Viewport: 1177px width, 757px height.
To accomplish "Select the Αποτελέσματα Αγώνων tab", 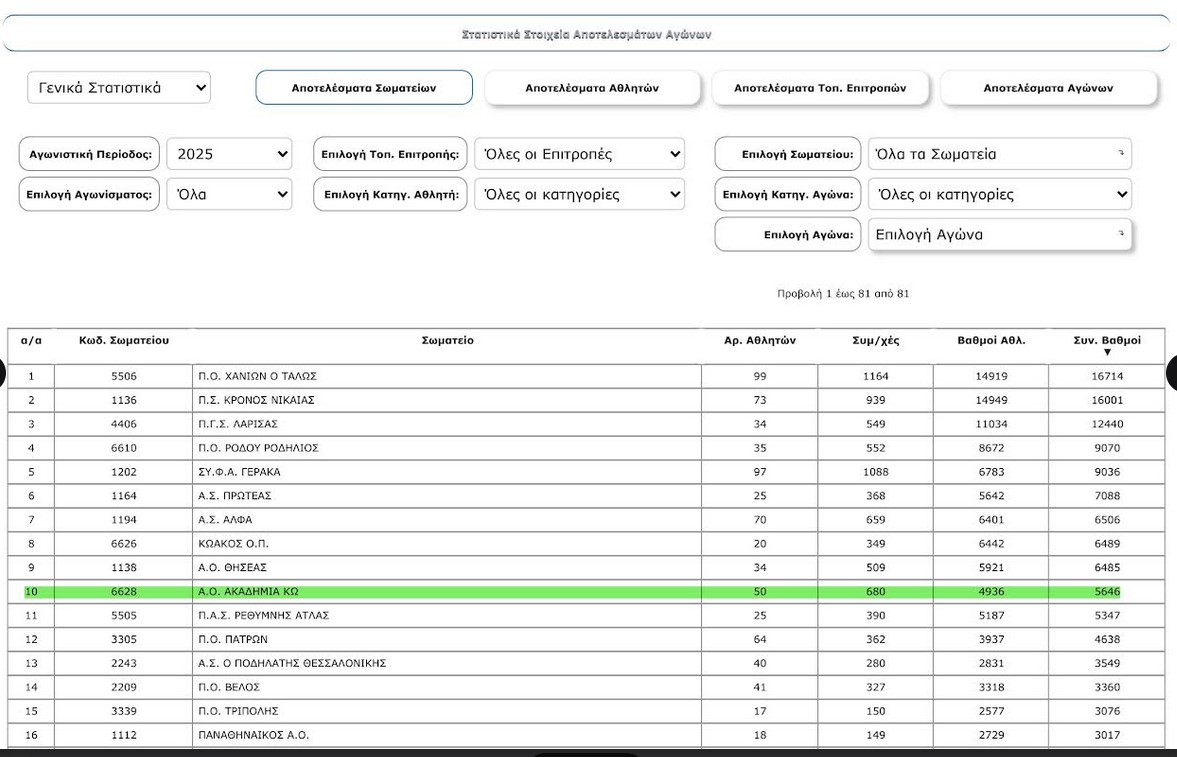I will (x=1048, y=88).
